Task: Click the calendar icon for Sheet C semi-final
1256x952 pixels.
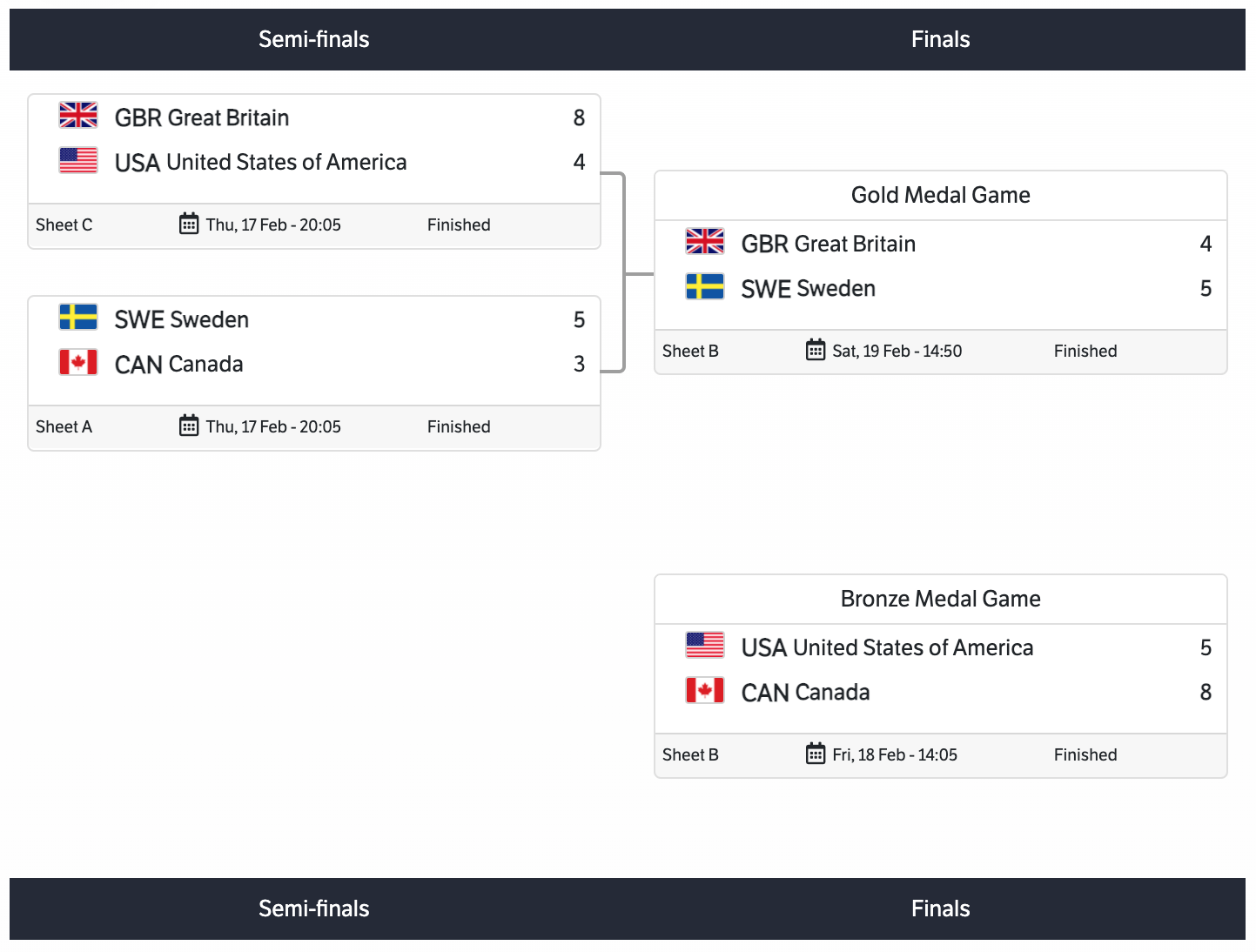Action: coord(189,224)
